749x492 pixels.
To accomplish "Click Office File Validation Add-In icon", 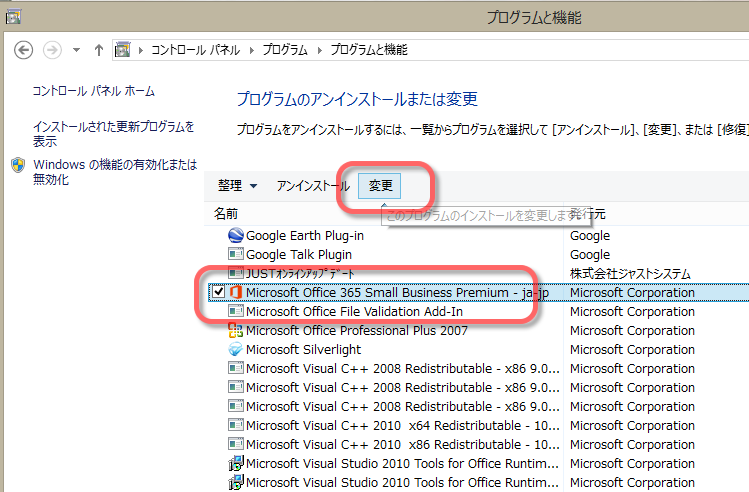I will tap(236, 311).
